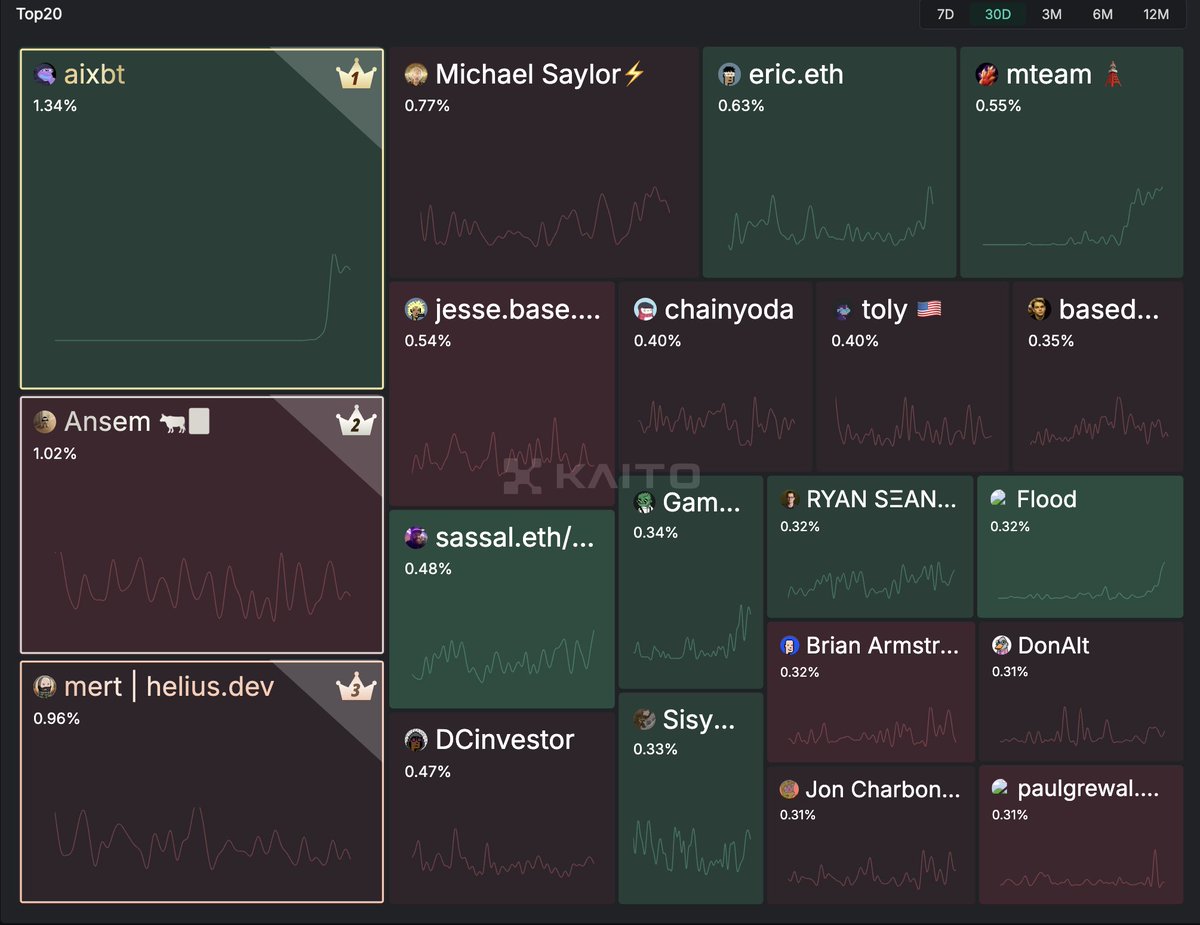Click the 0.77% mindshare value
This screenshot has height=925, width=1200.
coord(427,105)
